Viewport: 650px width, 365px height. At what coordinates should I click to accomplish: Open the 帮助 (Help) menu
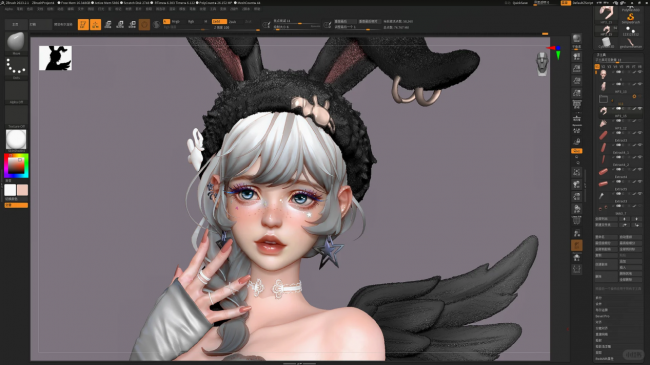pyautogui.click(x=257, y=9)
